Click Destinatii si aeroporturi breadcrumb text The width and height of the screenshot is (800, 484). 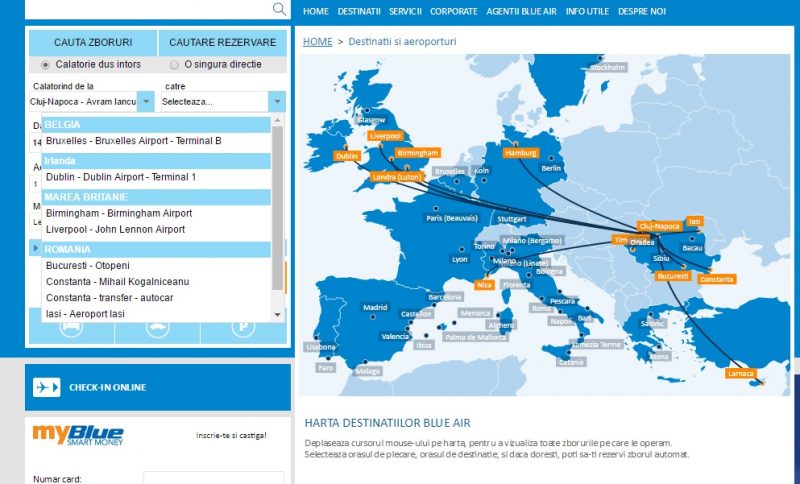coord(402,42)
